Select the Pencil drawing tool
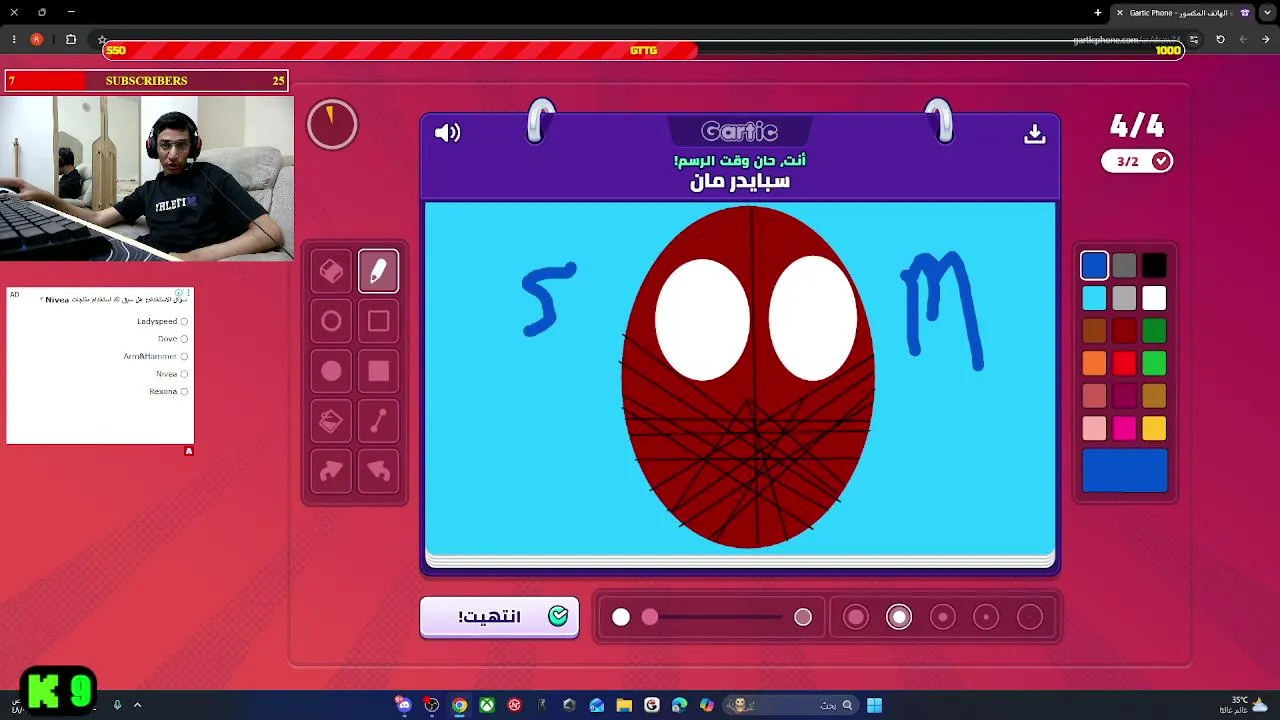 (378, 271)
